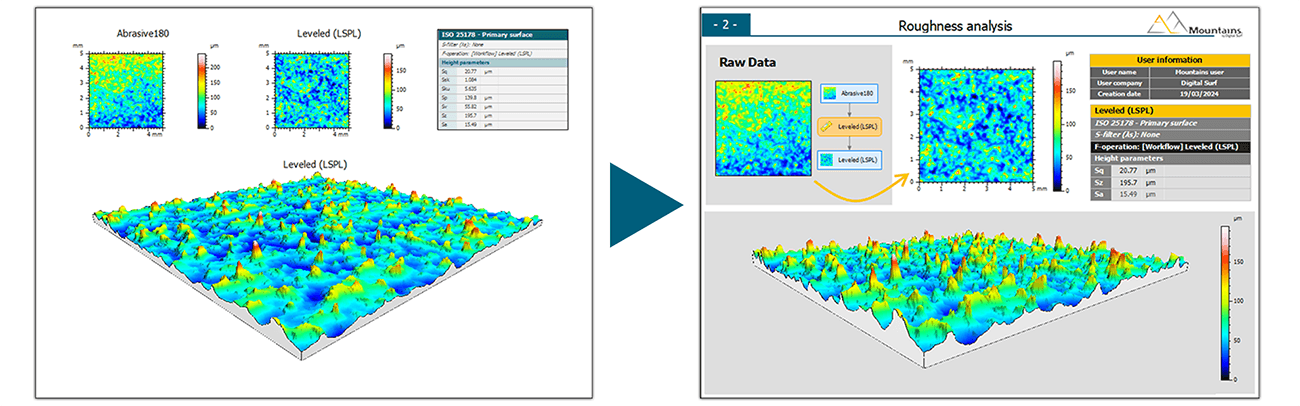The height and width of the screenshot is (406, 1300).
Task: Click the large blue arrow between documents
Action: click(645, 205)
